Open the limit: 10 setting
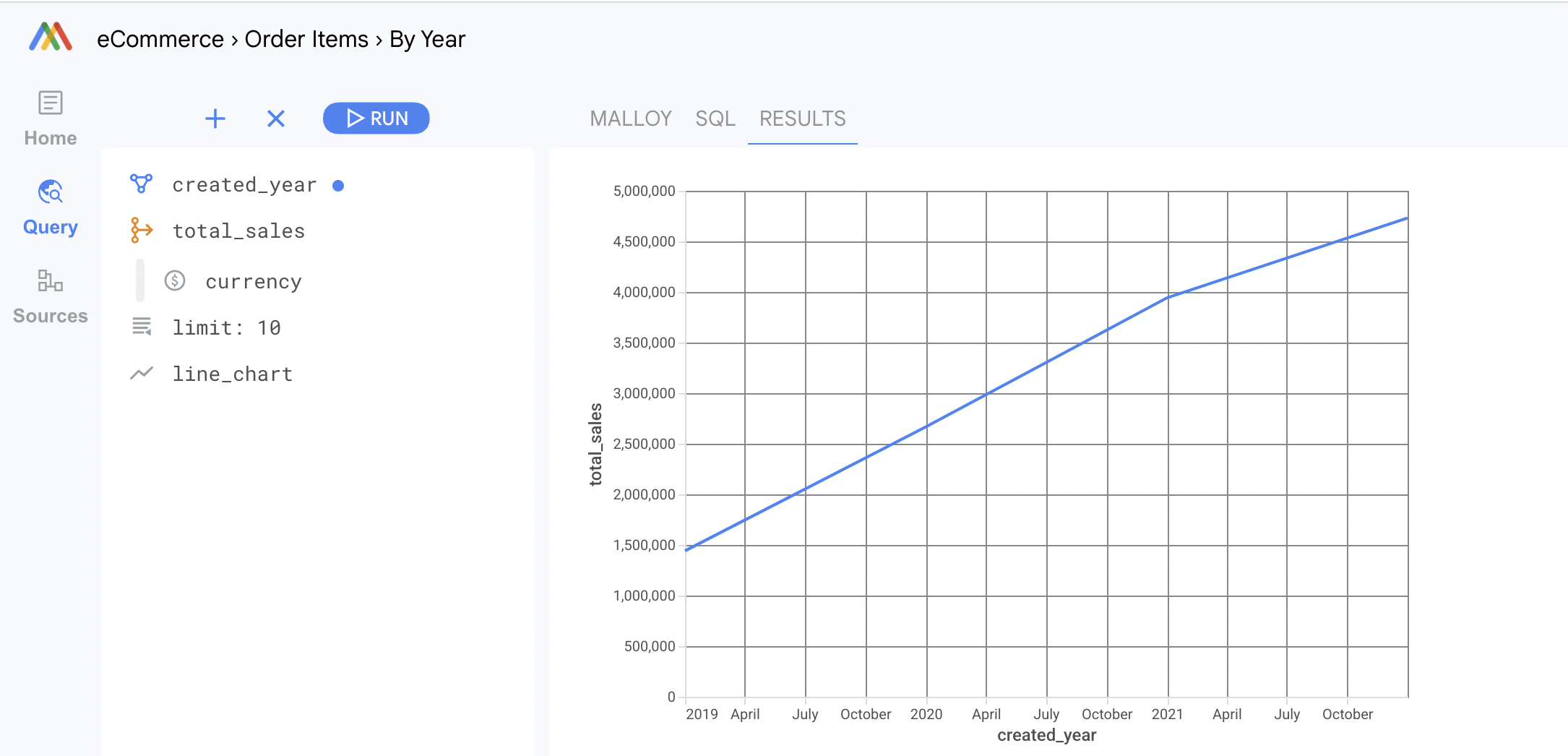This screenshot has height=756, width=1568. [226, 327]
